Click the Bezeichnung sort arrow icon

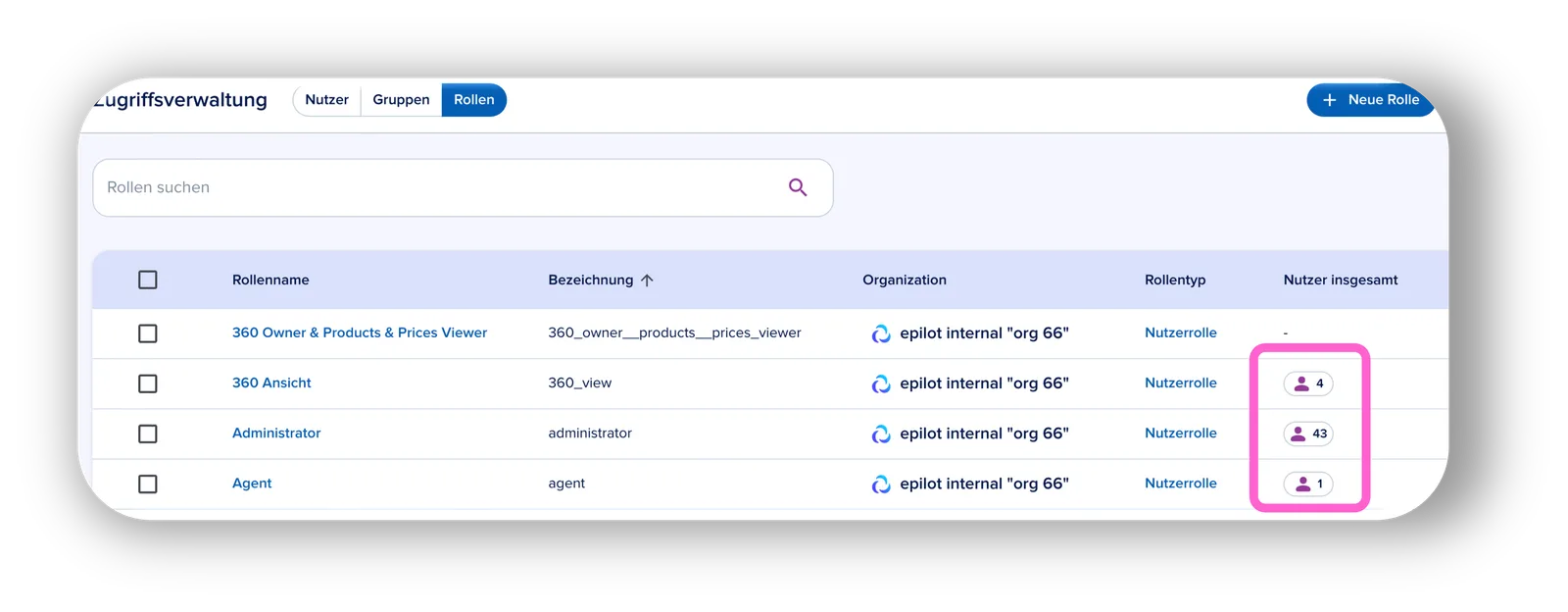coord(647,280)
